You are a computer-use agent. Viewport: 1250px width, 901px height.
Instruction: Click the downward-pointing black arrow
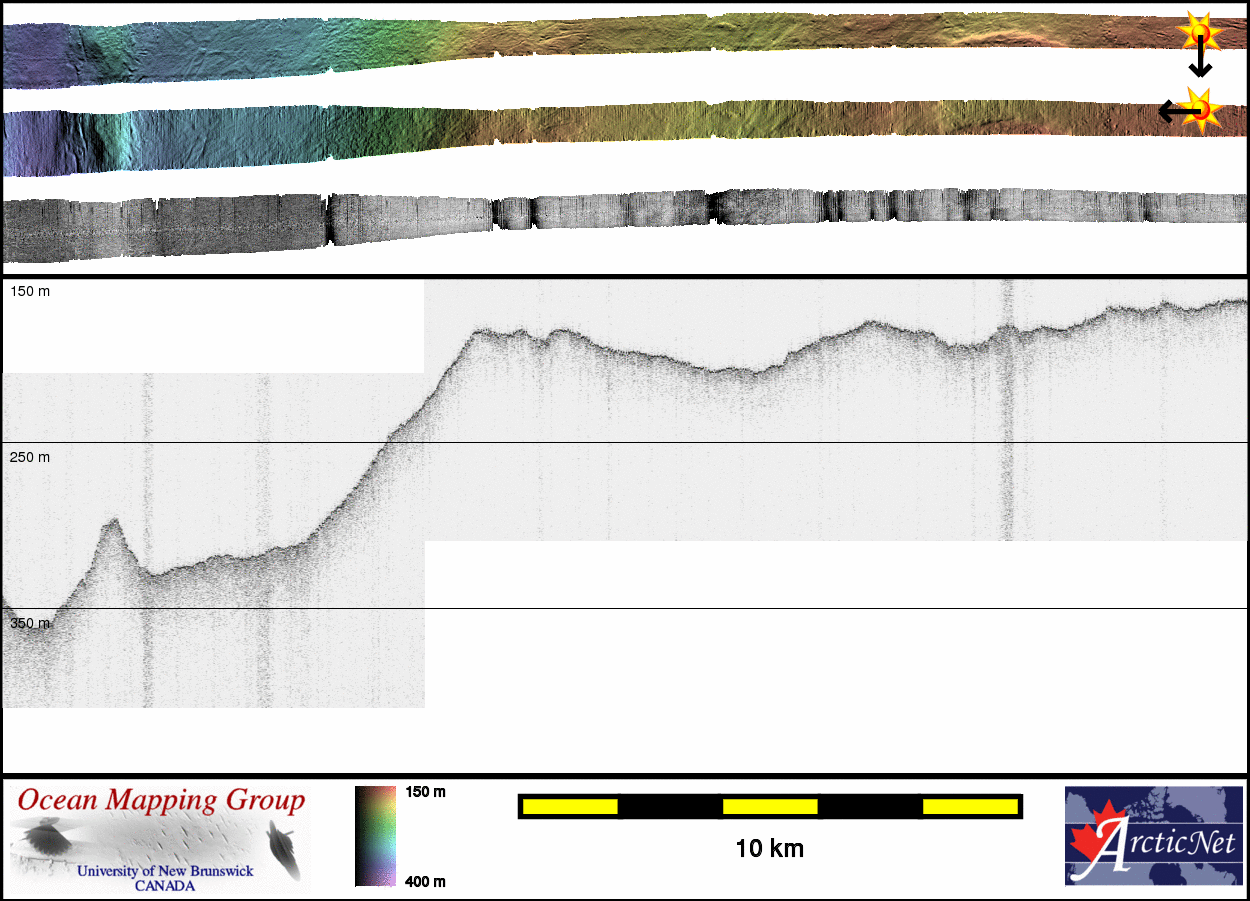coord(1200,65)
